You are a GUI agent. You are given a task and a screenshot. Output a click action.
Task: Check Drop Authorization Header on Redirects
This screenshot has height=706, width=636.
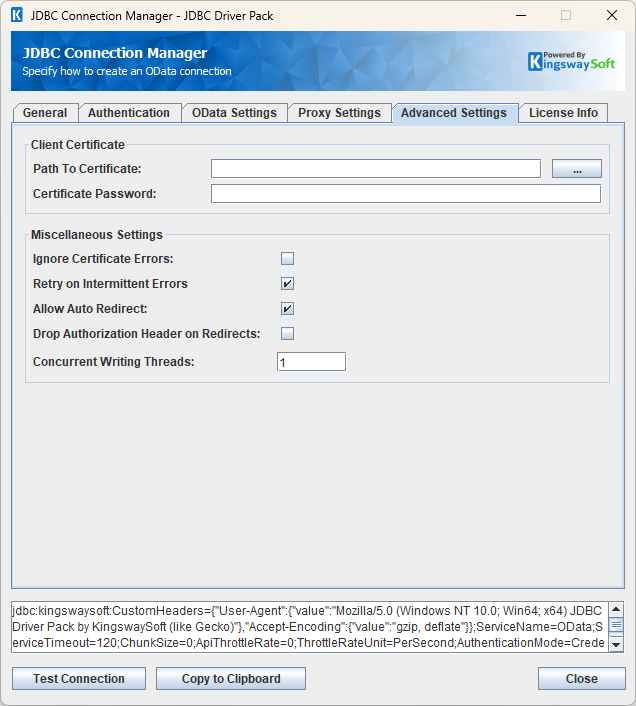click(x=287, y=334)
